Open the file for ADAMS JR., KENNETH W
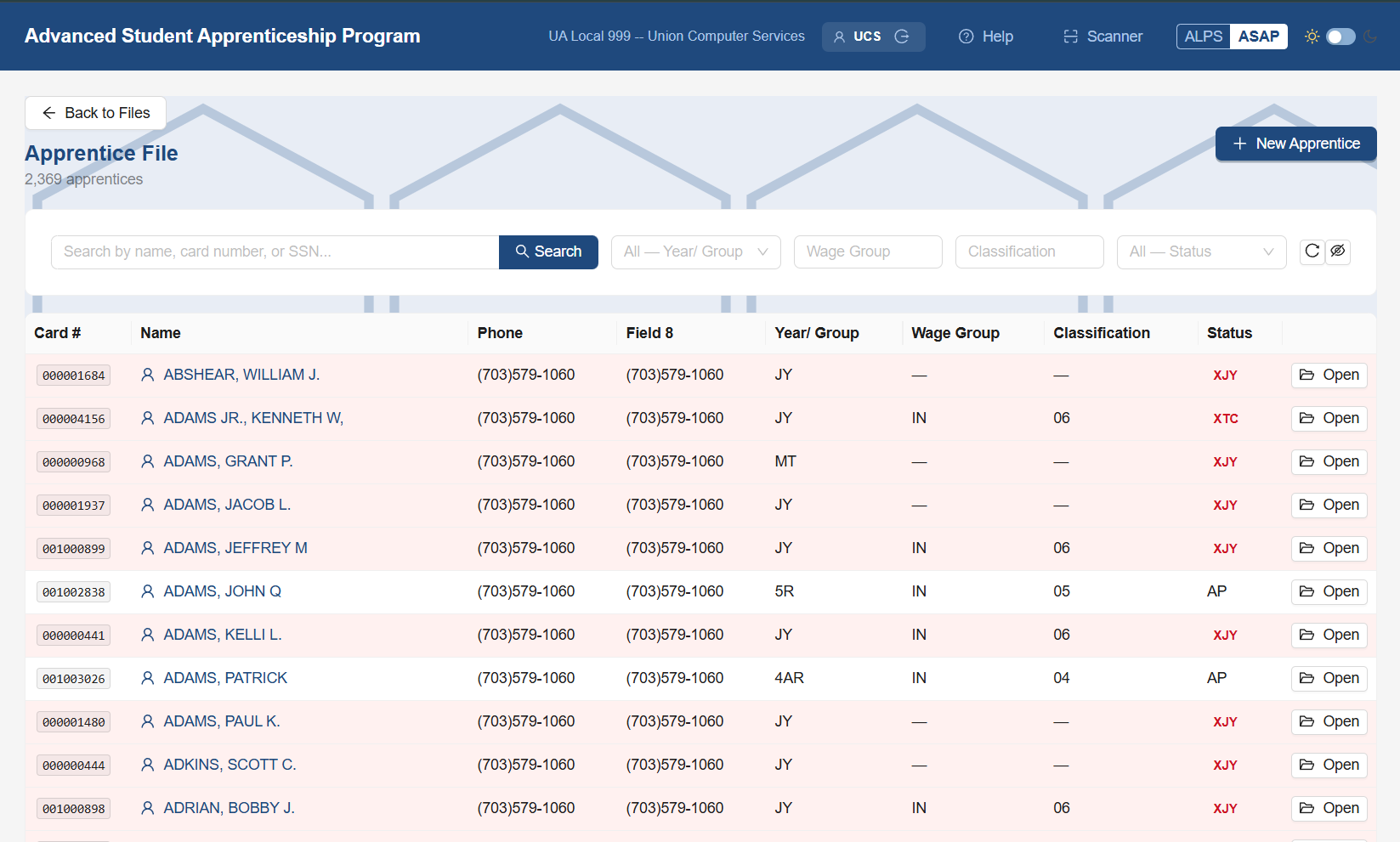1400x842 pixels. 1329,418
